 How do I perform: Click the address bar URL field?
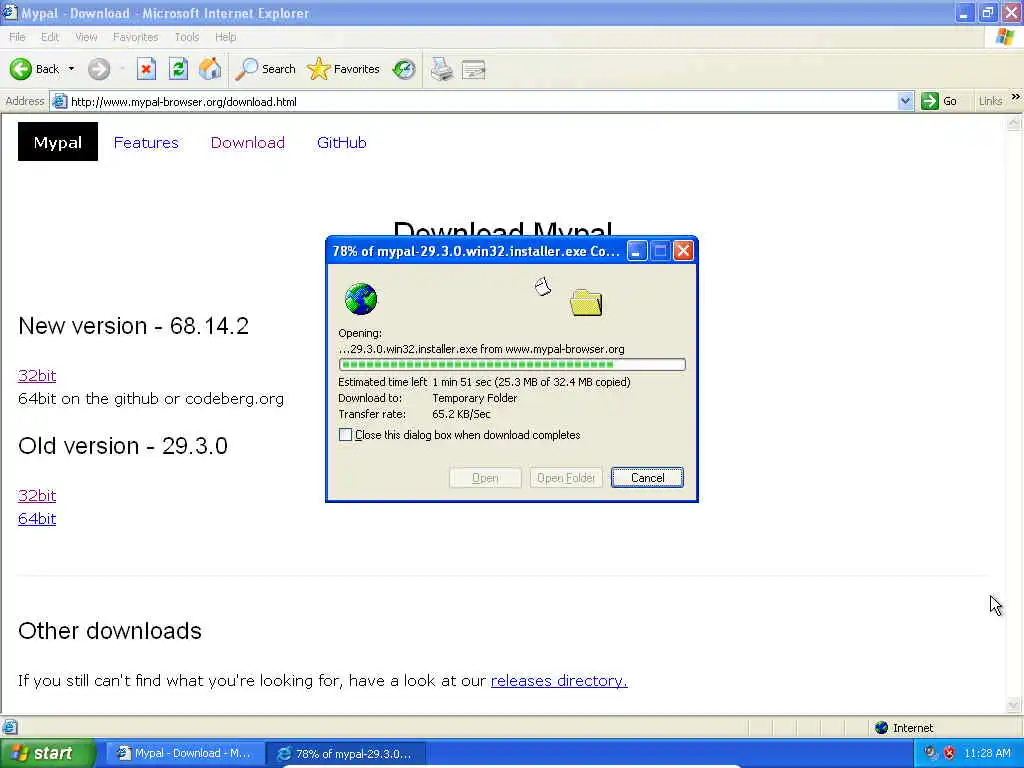(482, 102)
